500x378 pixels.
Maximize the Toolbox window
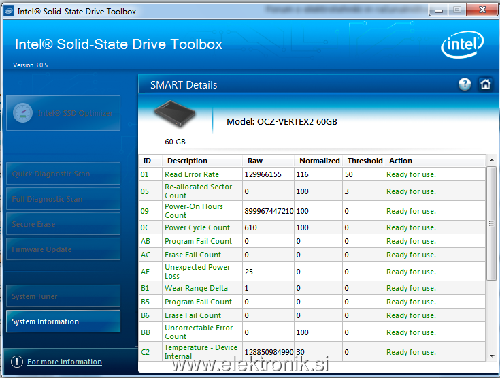[x=457, y=10]
